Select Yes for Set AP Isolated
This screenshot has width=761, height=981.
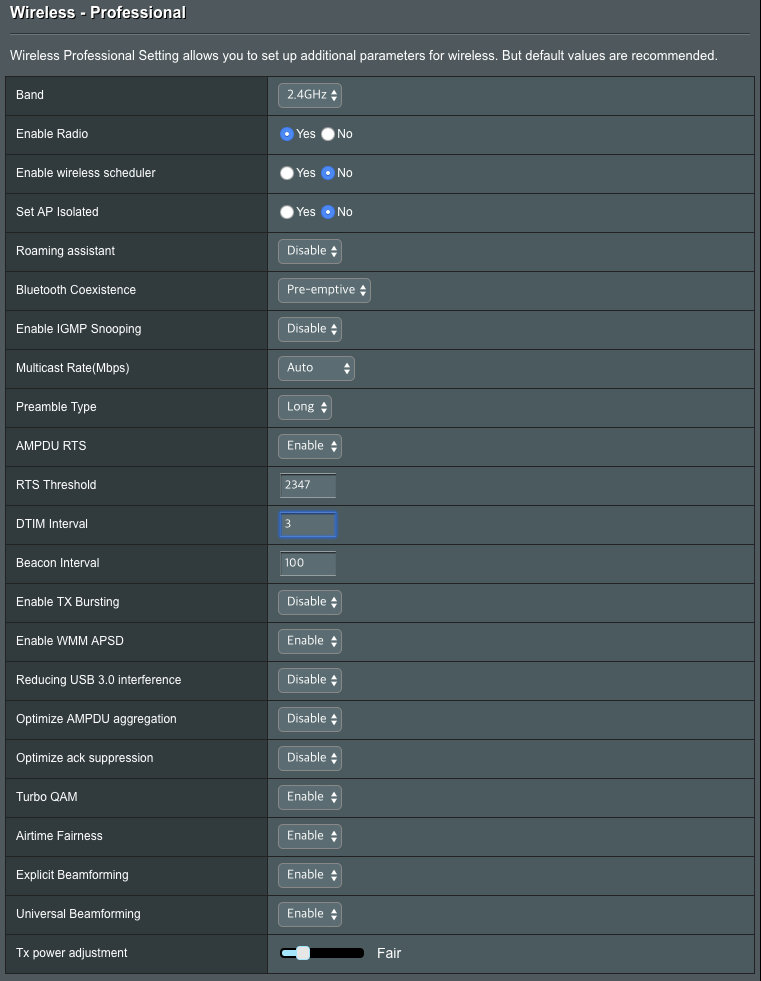[287, 212]
